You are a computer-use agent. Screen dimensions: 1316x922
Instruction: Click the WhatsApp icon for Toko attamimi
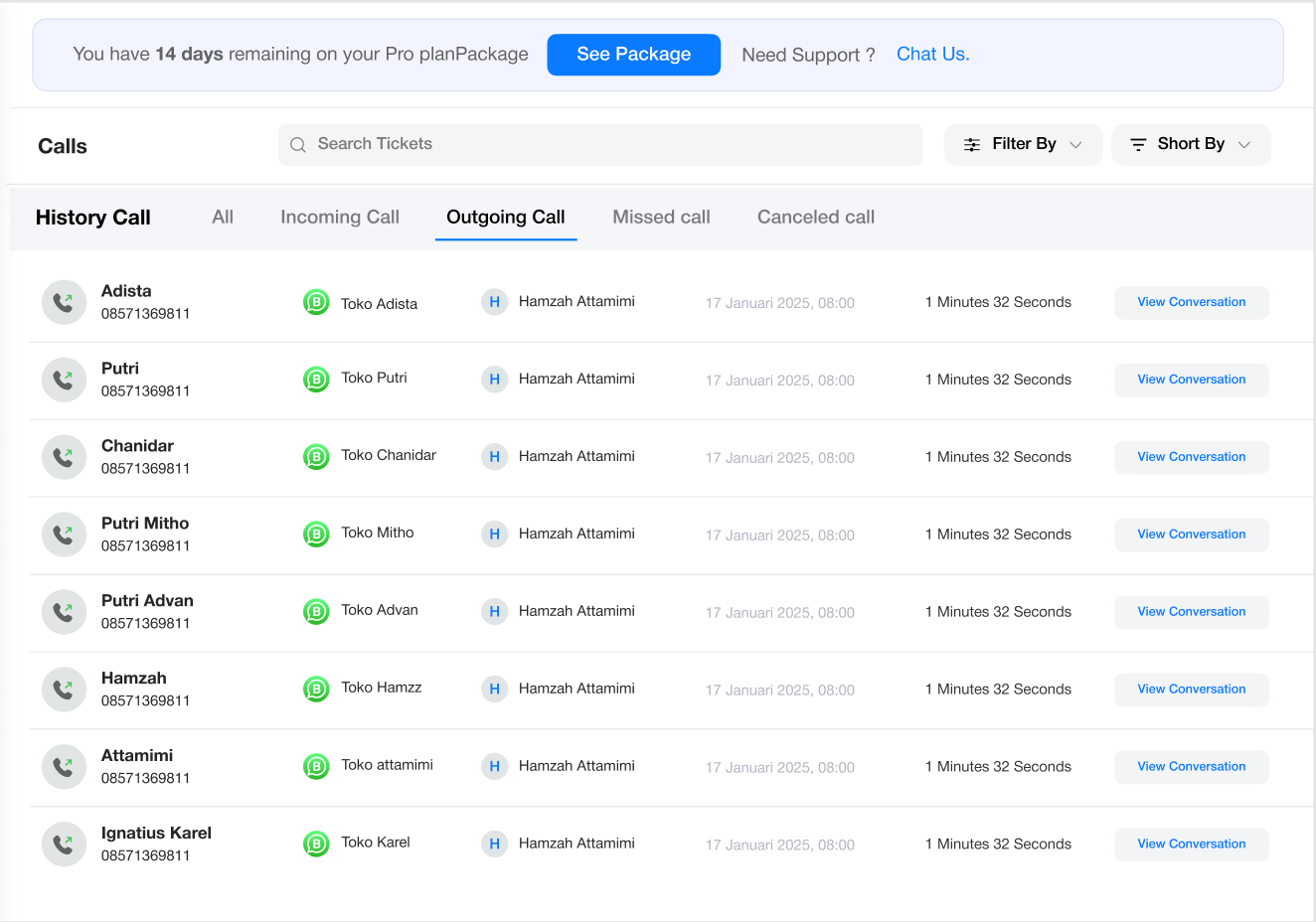click(x=316, y=766)
